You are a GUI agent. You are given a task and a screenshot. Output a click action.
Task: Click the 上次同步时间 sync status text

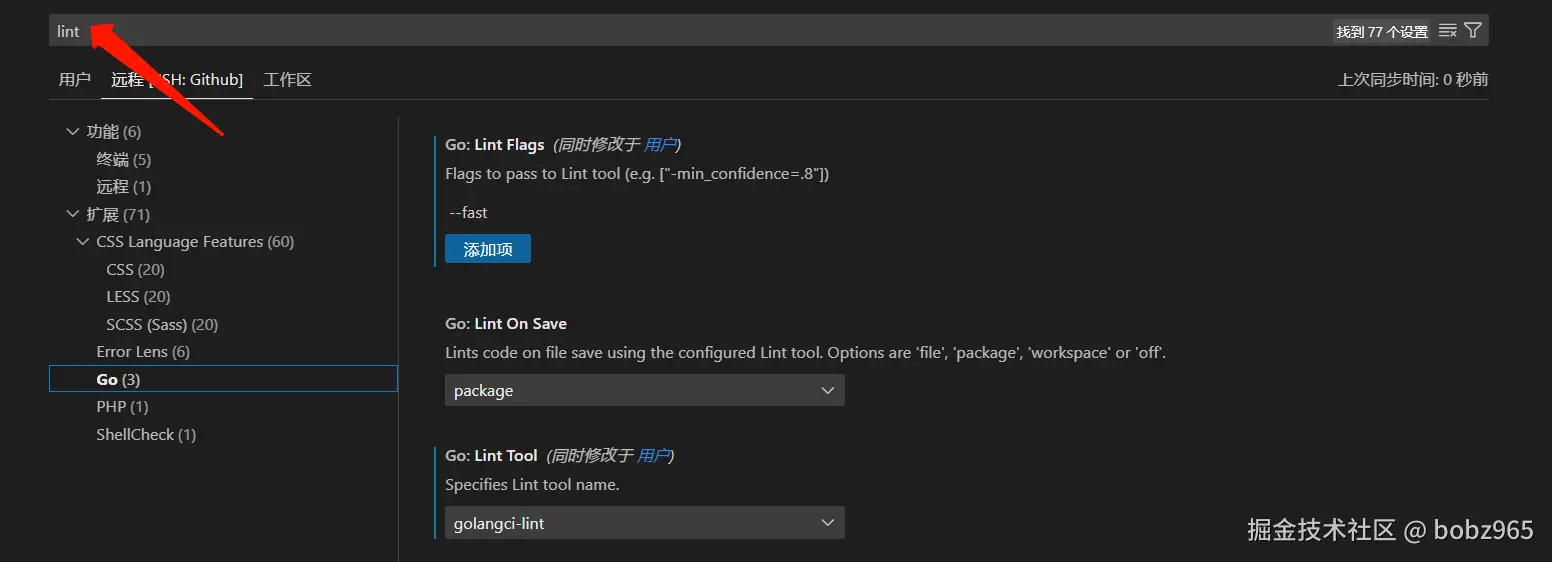[1413, 79]
